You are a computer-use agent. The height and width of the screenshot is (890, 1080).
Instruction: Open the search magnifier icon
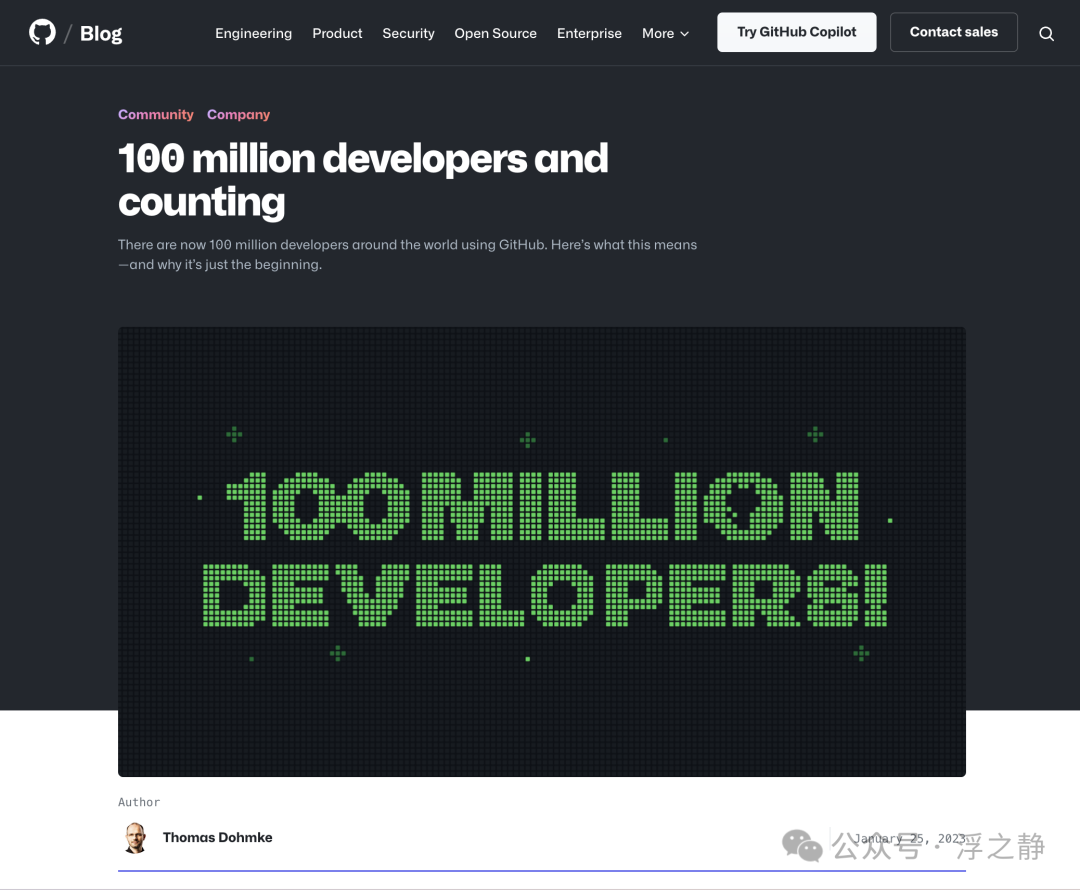click(1046, 34)
